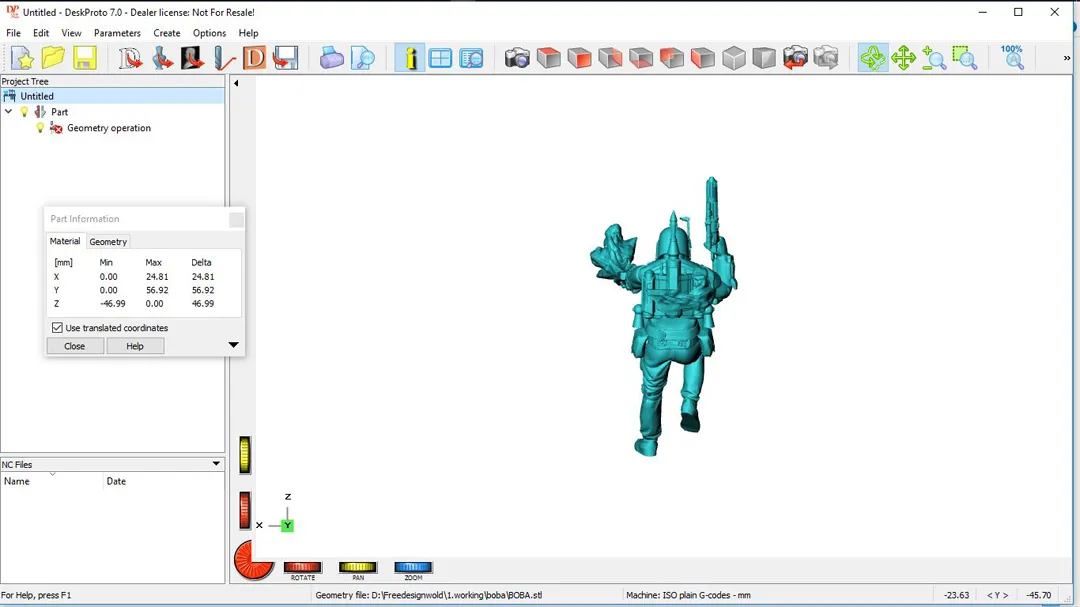Open the four-pane view layout icon
Image resolution: width=1080 pixels, height=607 pixels.
click(x=440, y=59)
